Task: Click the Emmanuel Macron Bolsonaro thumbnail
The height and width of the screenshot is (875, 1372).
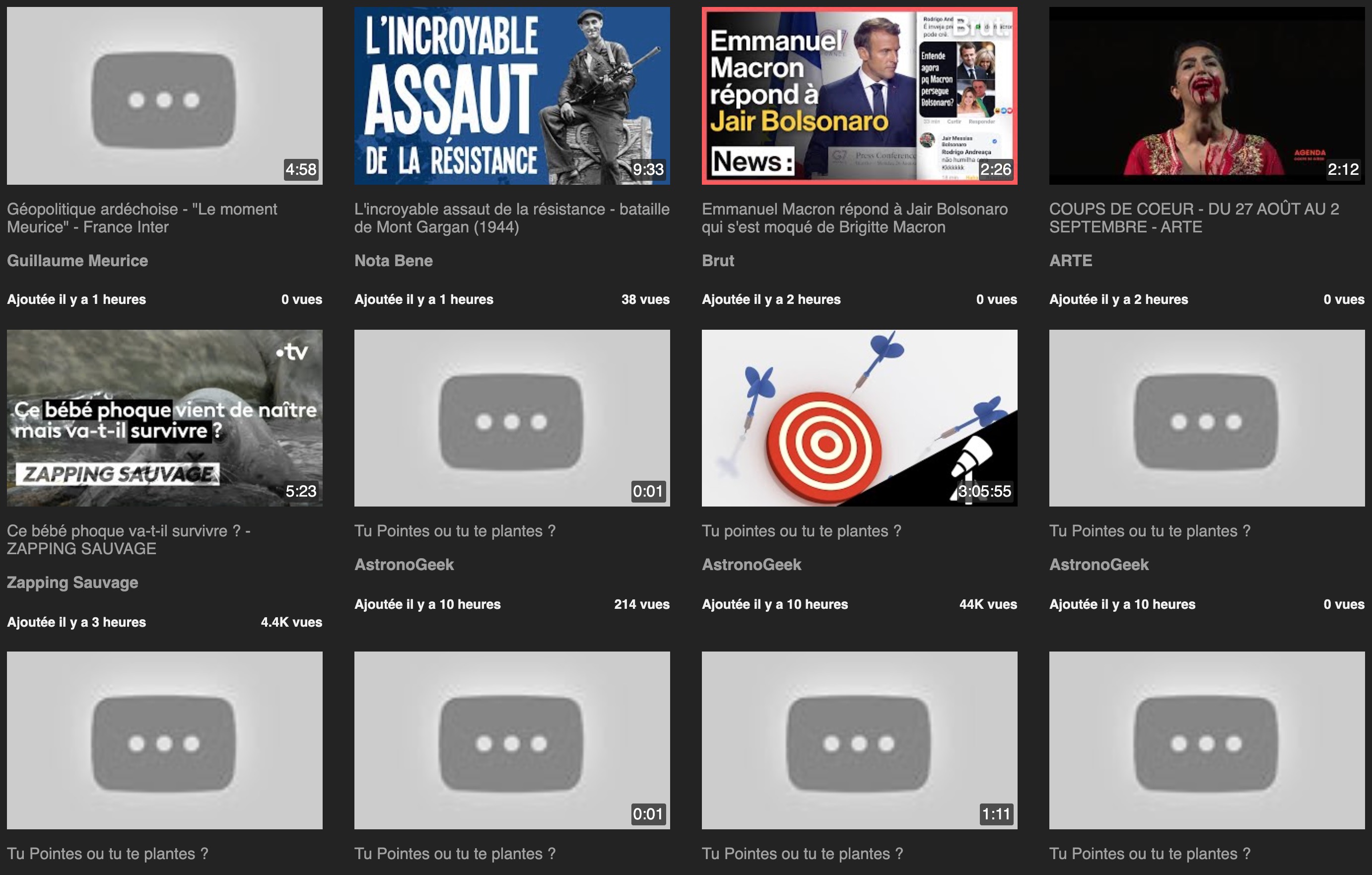Action: [x=859, y=96]
